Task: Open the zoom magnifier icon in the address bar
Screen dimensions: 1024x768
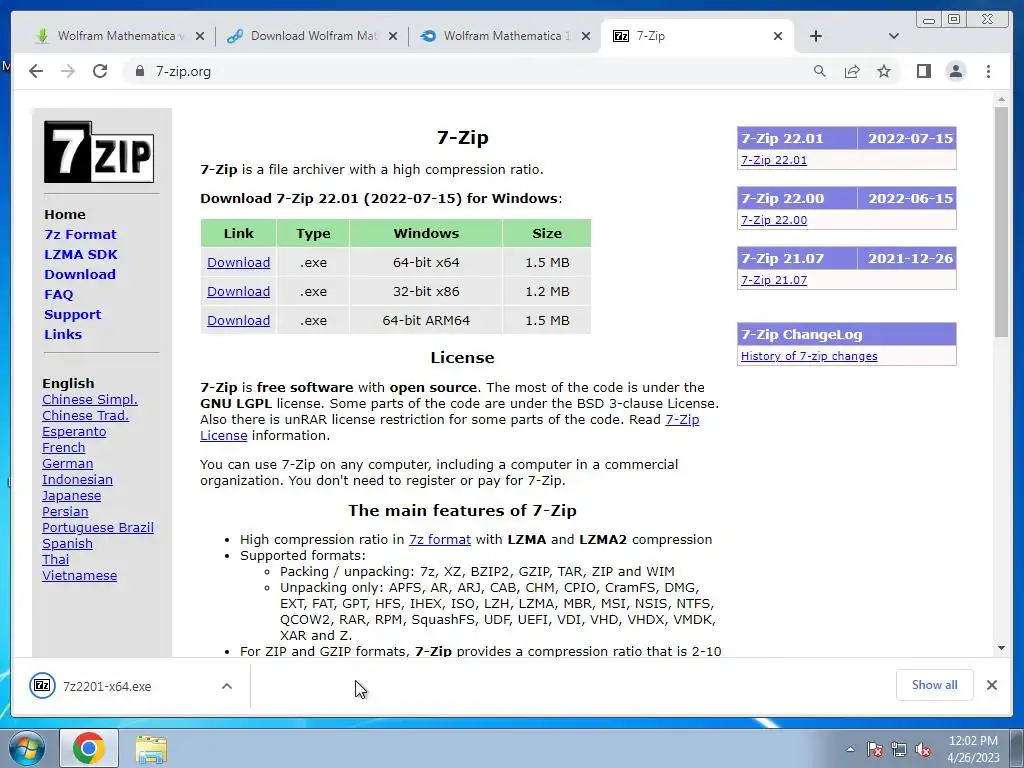Action: 820,71
